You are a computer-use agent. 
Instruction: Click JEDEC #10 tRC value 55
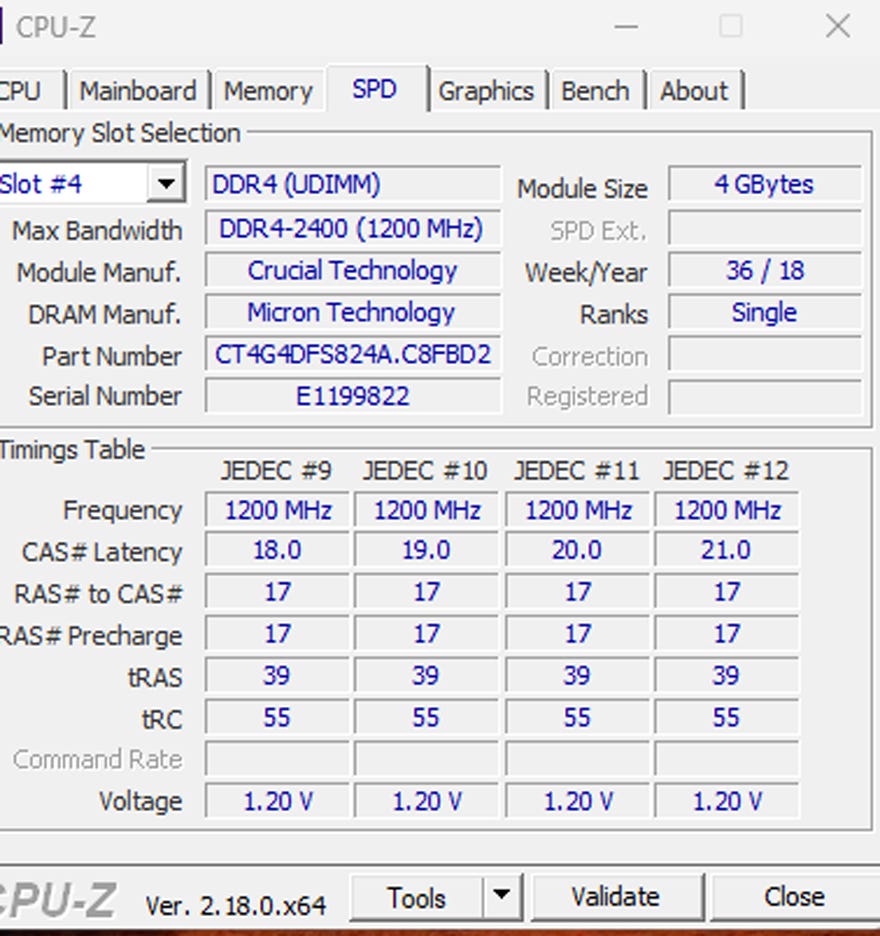click(x=426, y=717)
